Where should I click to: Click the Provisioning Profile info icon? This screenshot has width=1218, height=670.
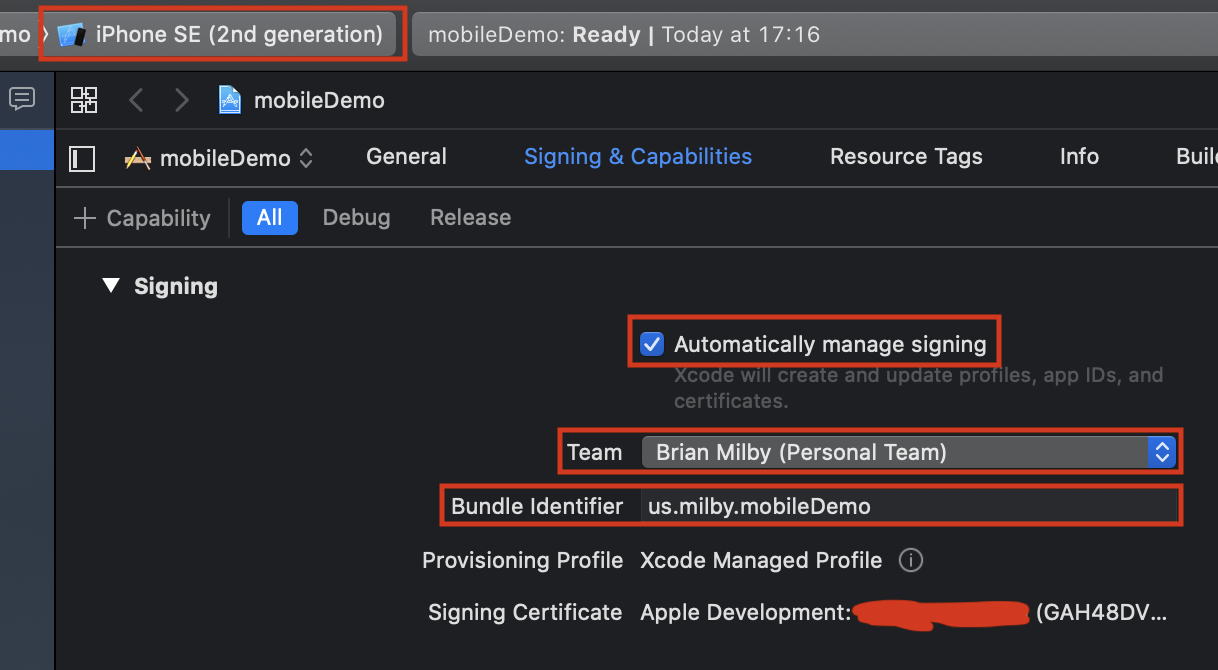coord(910,560)
